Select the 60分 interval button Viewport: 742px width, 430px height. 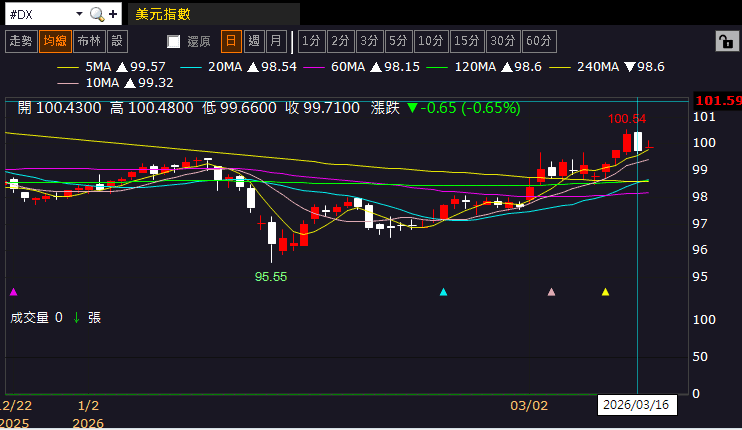tap(538, 41)
